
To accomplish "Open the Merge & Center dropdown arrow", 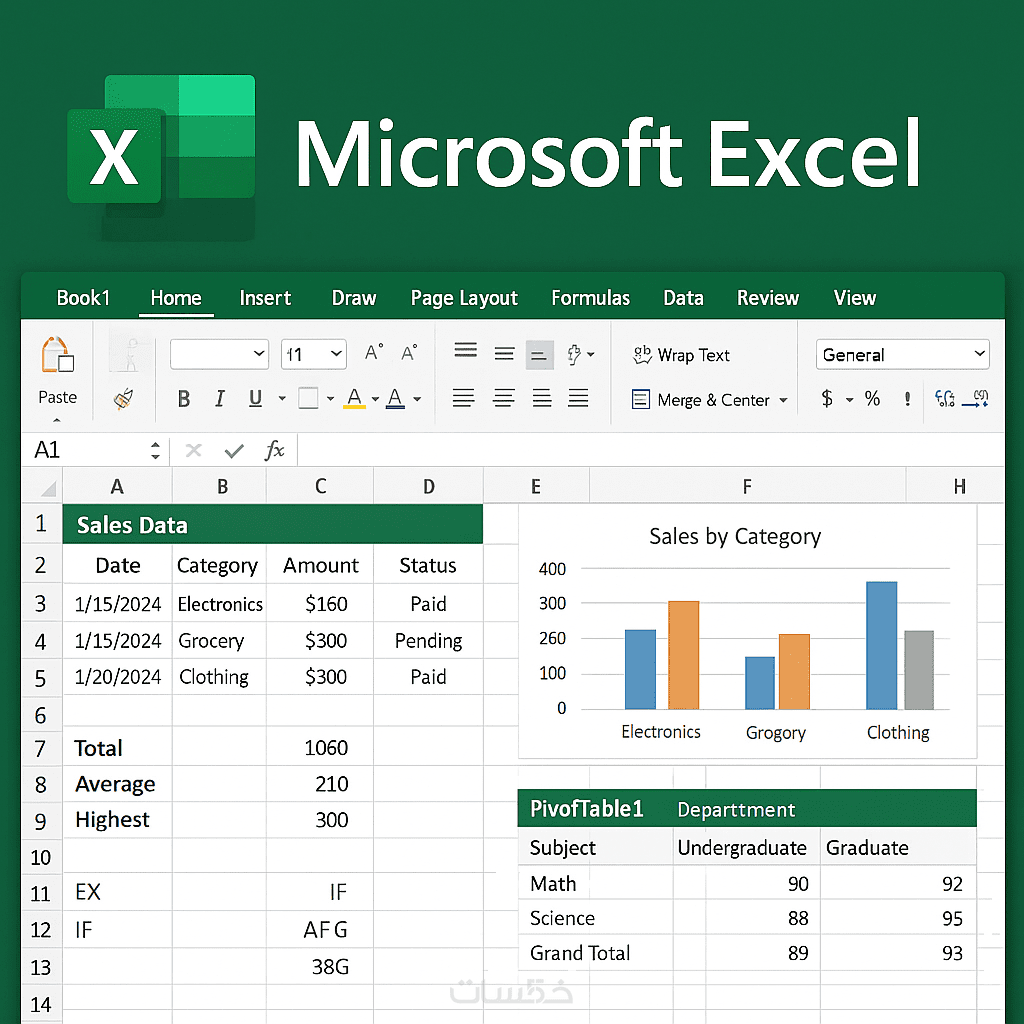I will 783,400.
